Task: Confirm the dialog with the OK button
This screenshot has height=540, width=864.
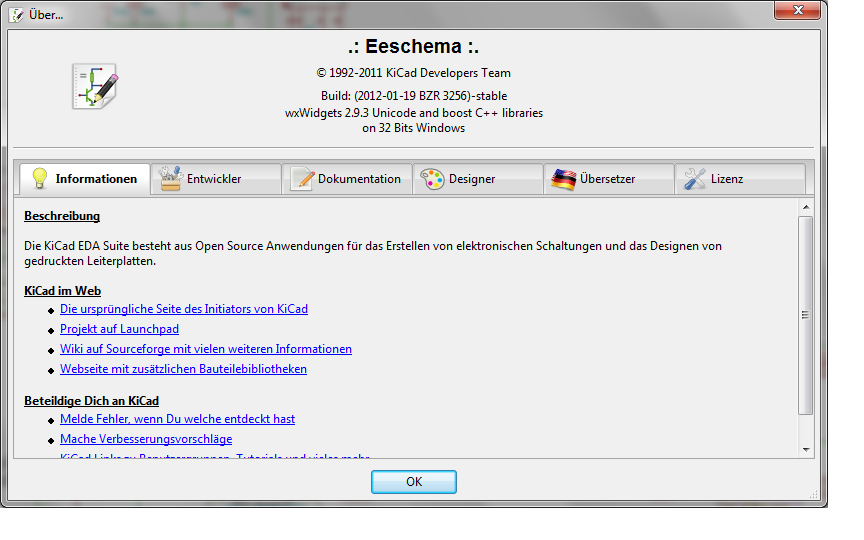Action: tap(414, 482)
